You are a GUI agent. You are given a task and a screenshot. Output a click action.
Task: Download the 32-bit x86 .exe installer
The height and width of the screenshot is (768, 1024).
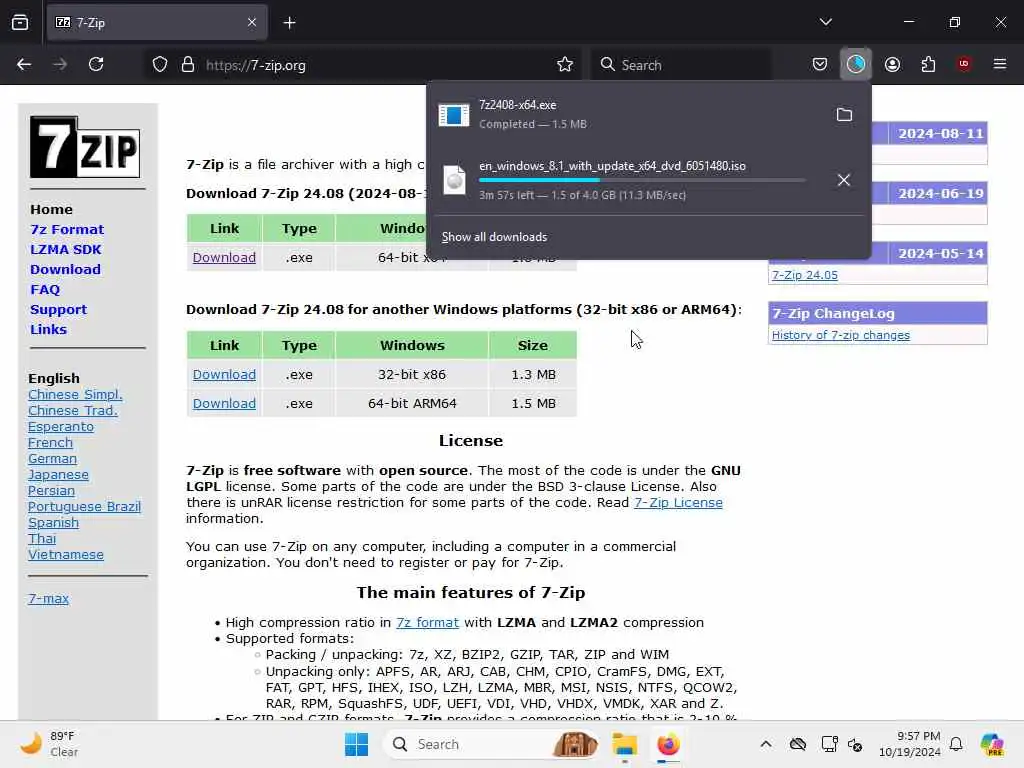(224, 375)
